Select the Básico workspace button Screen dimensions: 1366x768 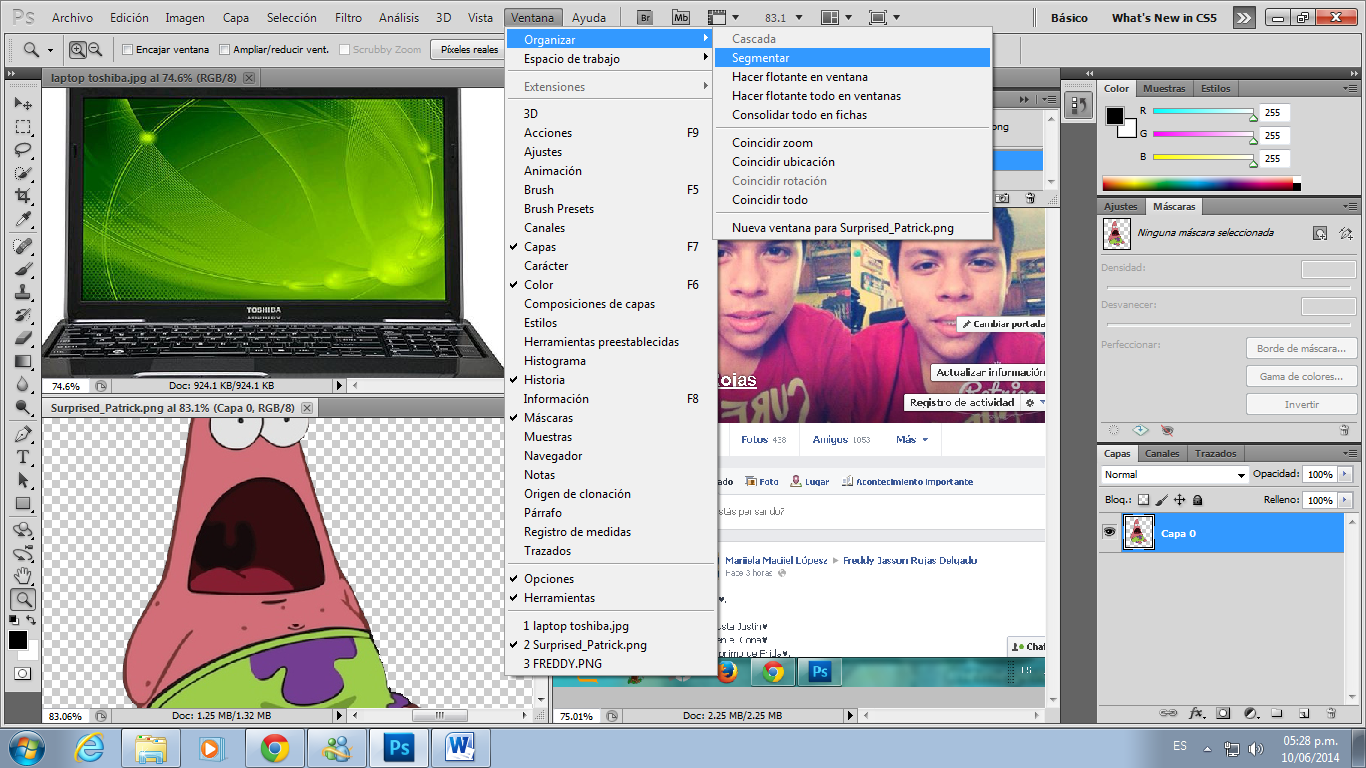1070,17
